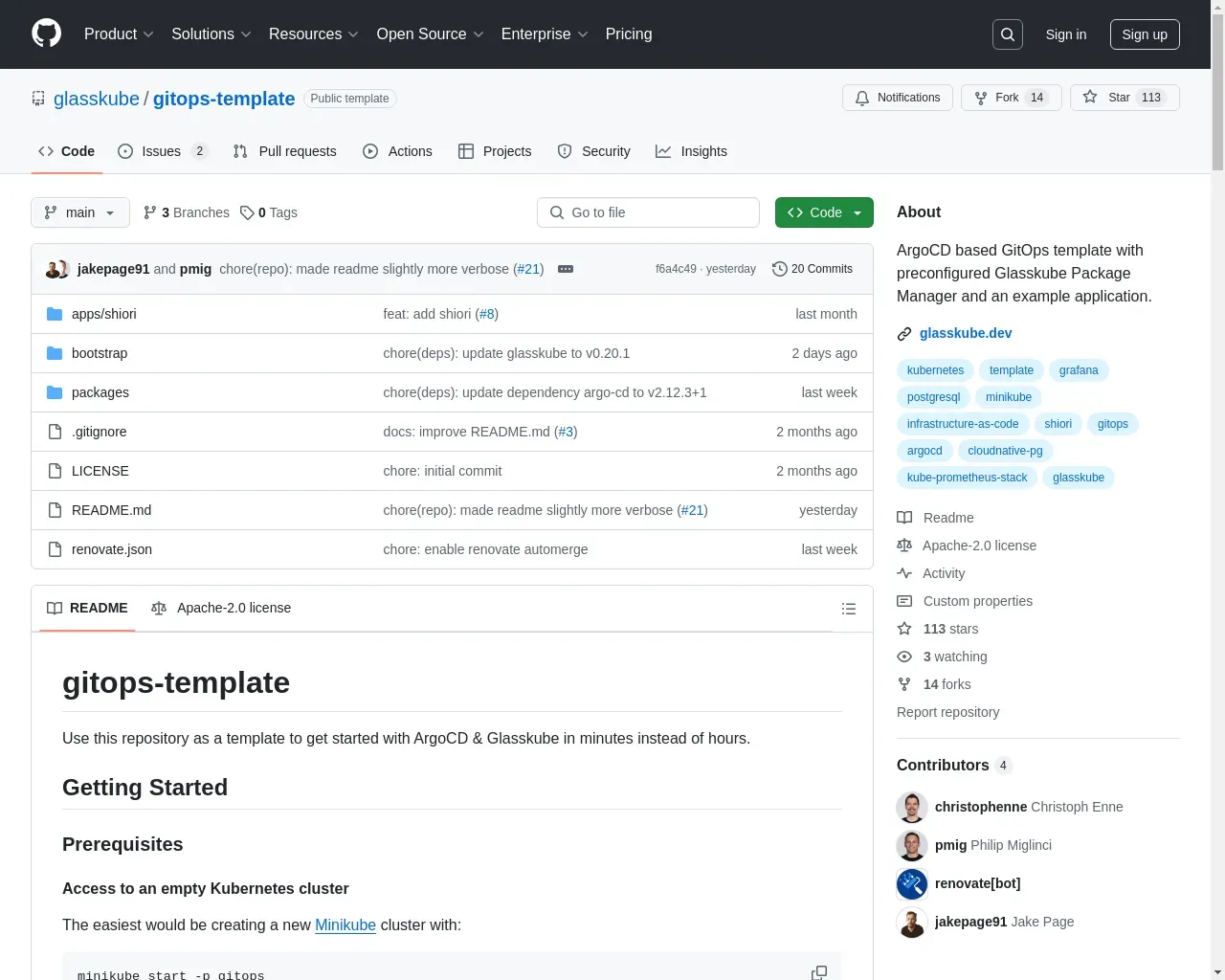Open the Pull requests tab

[x=285, y=151]
